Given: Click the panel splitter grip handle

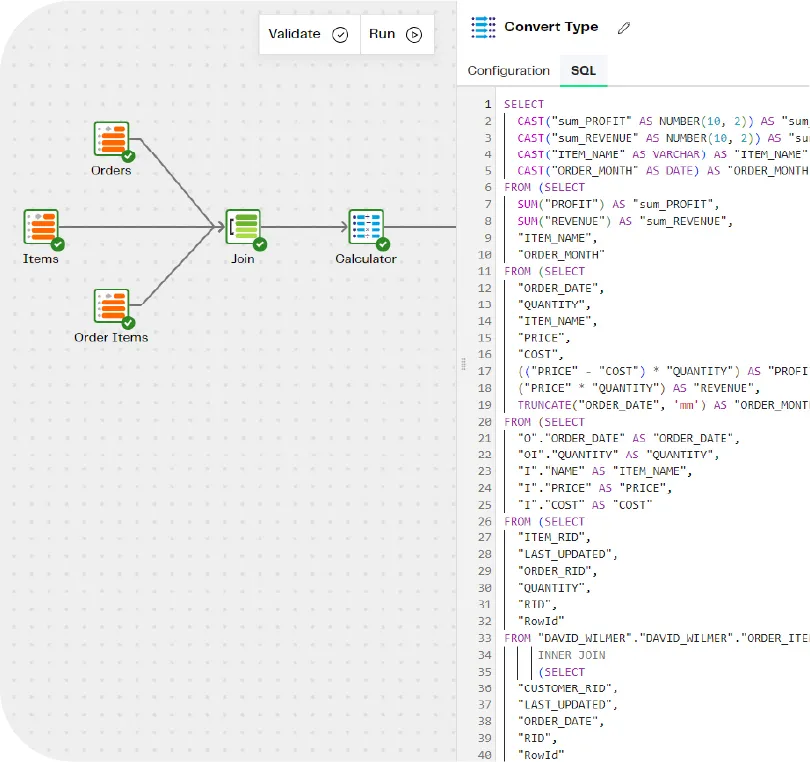Looking at the screenshot, I should click(x=463, y=364).
